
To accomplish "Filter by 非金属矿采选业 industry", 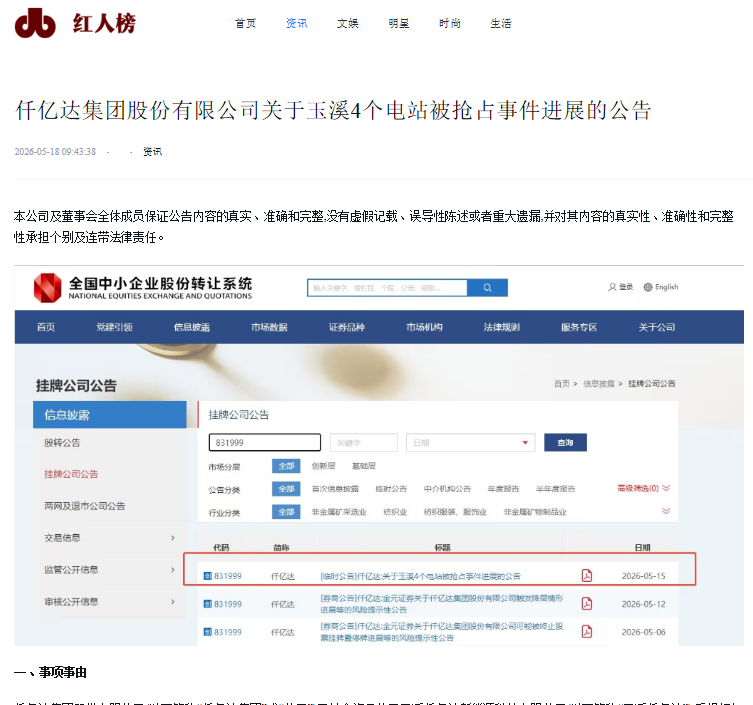I will tap(339, 512).
